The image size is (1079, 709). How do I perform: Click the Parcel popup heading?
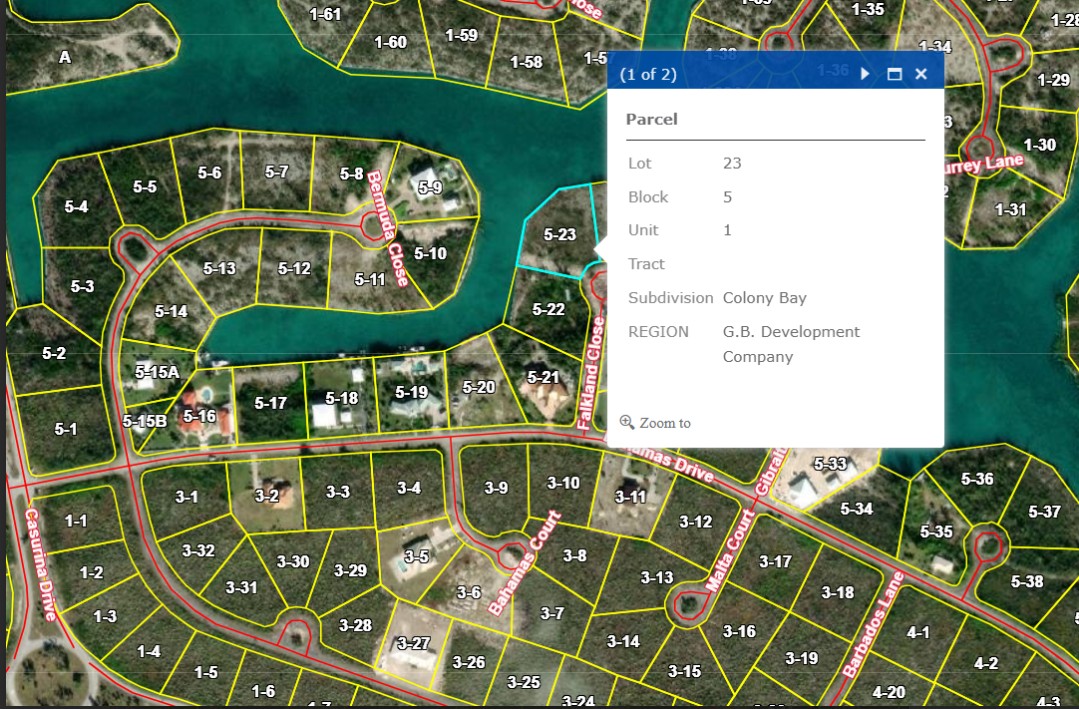[x=652, y=119]
